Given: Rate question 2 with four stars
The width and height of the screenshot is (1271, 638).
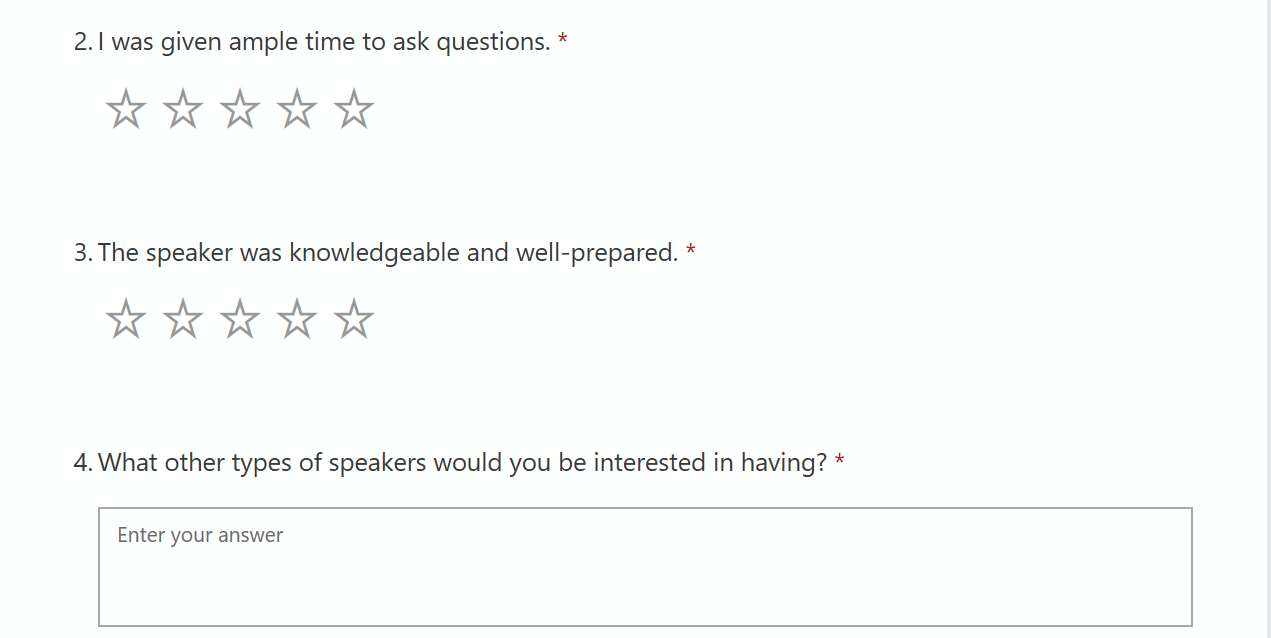Looking at the screenshot, I should coord(297,109).
